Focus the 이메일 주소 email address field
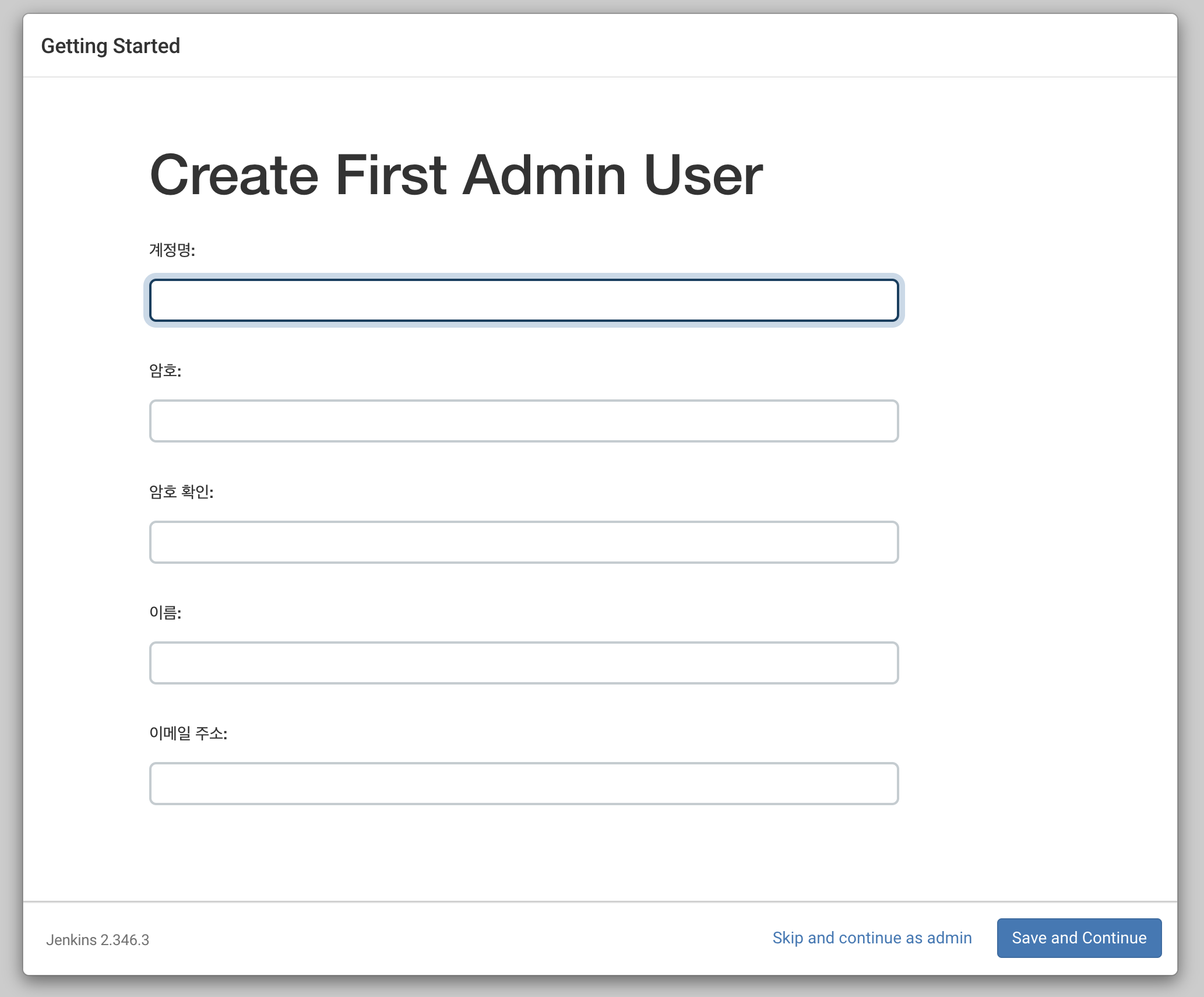This screenshot has height=997, width=1204. 523,784
